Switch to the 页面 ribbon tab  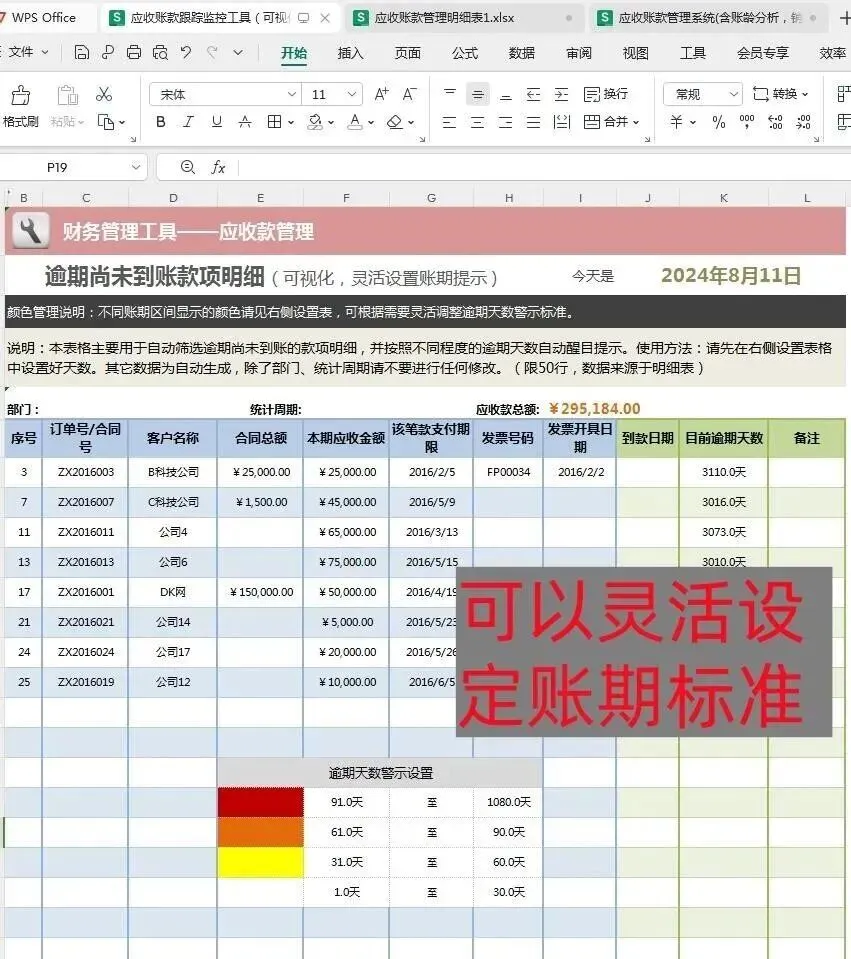[x=407, y=53]
